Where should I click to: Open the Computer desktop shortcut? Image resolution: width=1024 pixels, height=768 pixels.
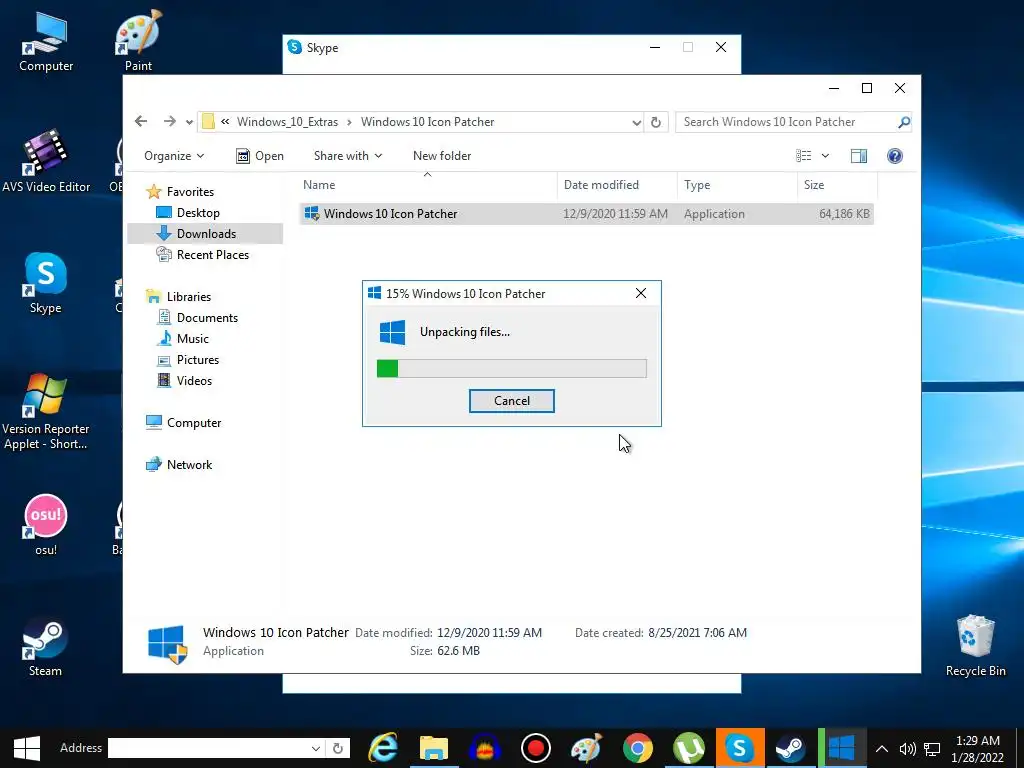46,40
